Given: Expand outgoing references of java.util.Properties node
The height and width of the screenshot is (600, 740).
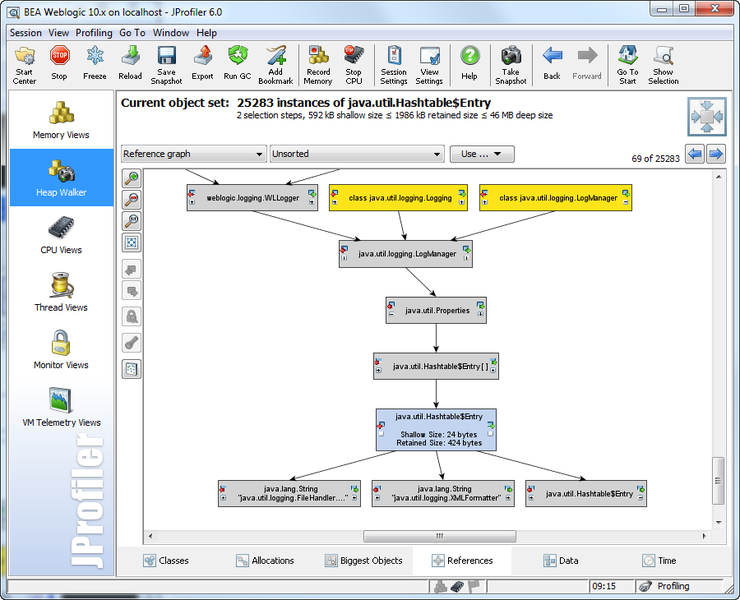Looking at the screenshot, I should (x=480, y=313).
